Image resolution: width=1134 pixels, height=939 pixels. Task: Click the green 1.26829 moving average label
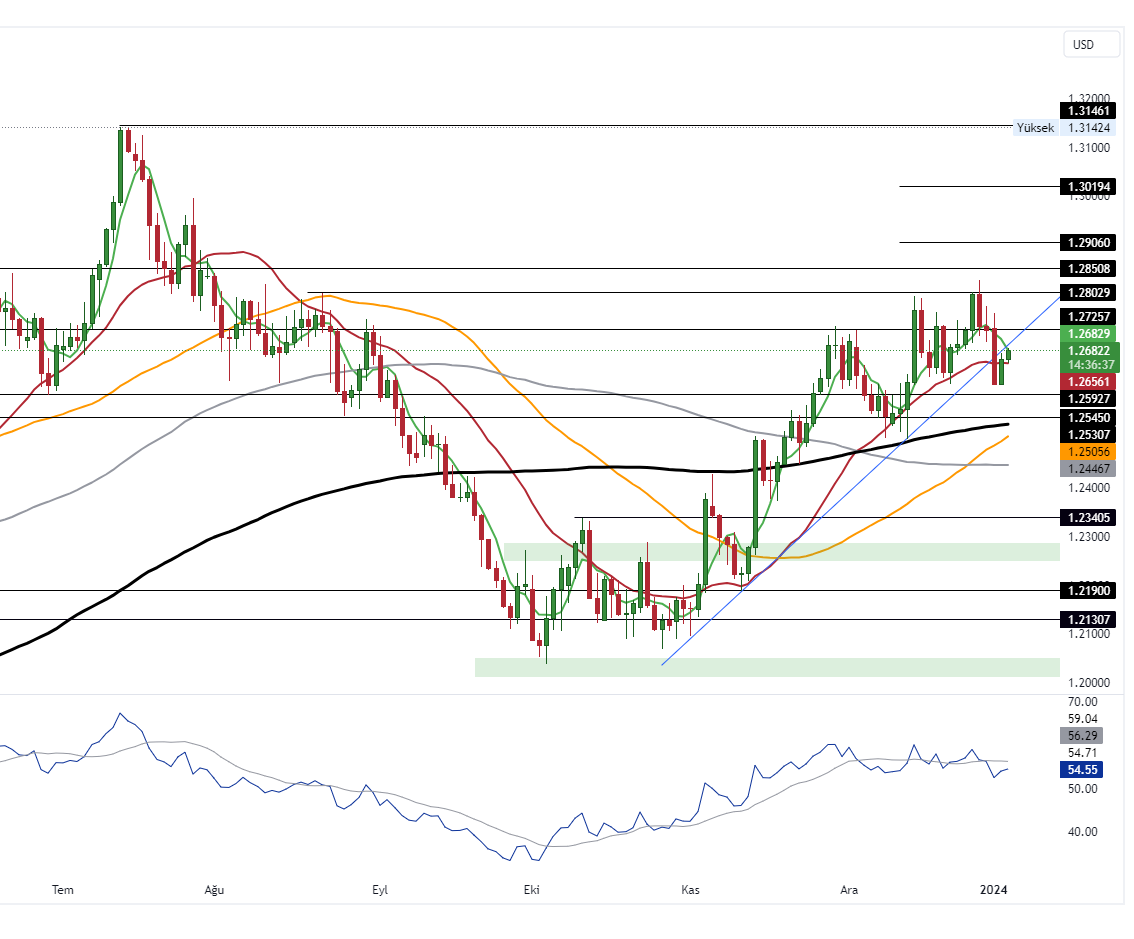coord(1088,333)
